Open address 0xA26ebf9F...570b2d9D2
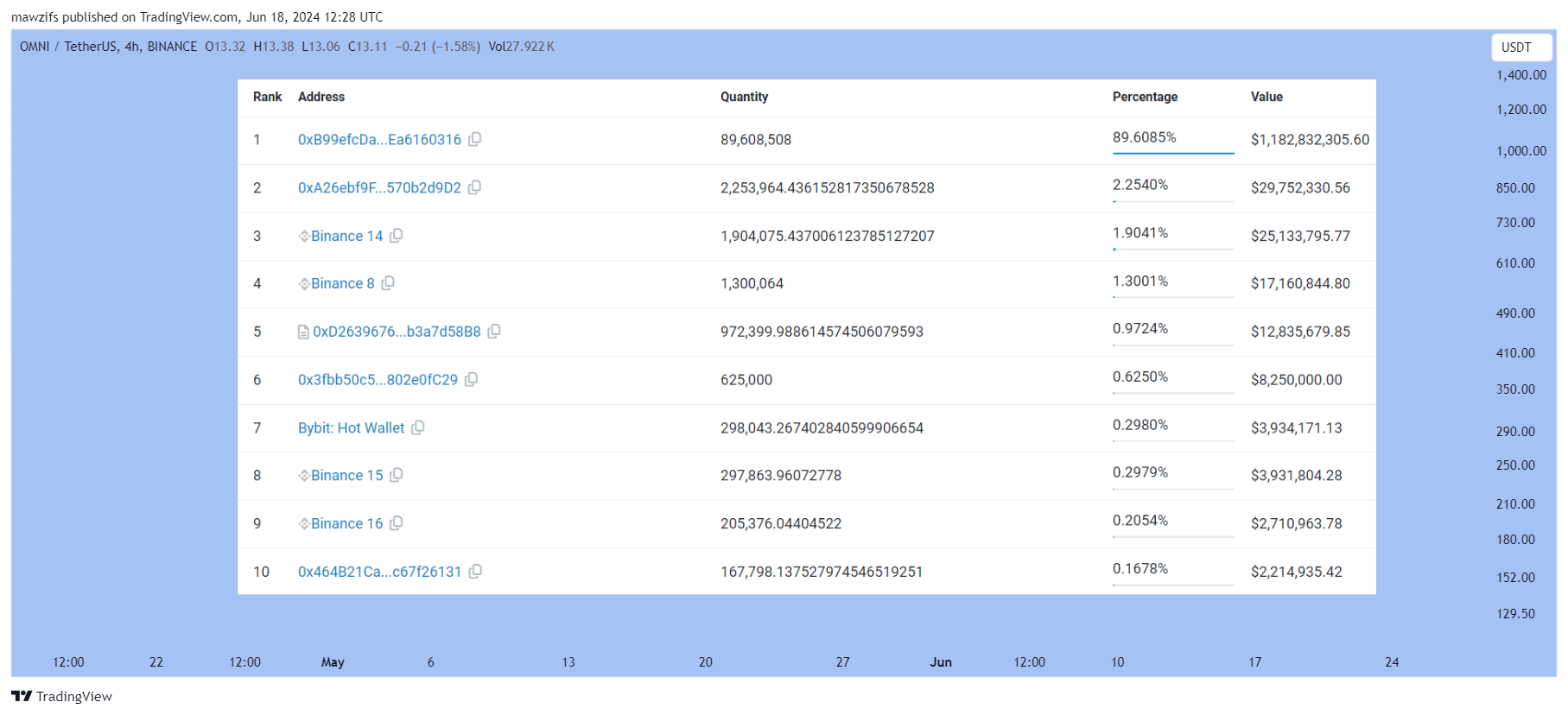Viewport: 1568px width, 715px height. point(379,187)
